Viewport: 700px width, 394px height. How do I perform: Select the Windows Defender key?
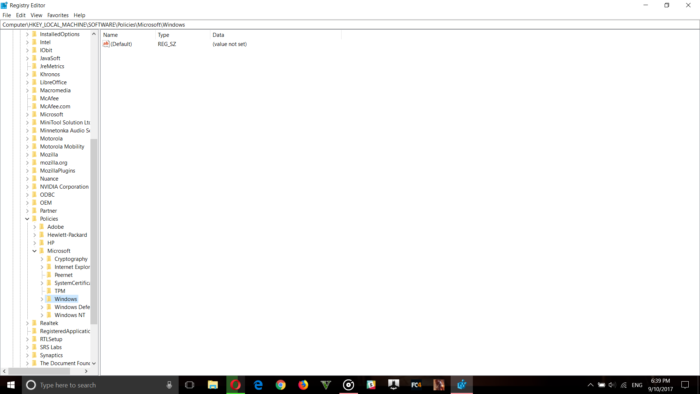coord(72,307)
